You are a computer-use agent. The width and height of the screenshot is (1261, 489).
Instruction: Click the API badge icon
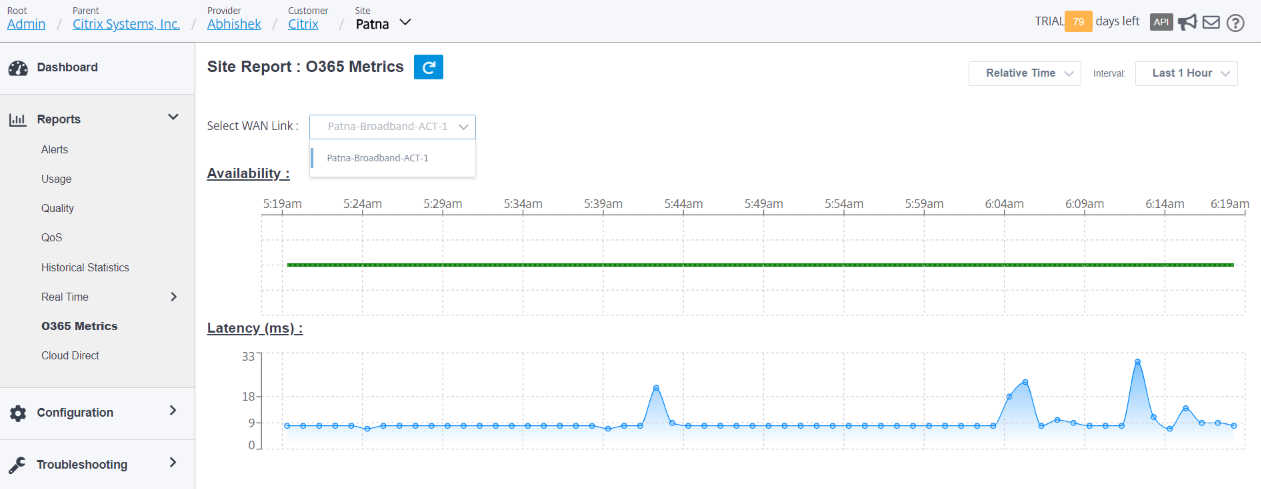click(1161, 22)
